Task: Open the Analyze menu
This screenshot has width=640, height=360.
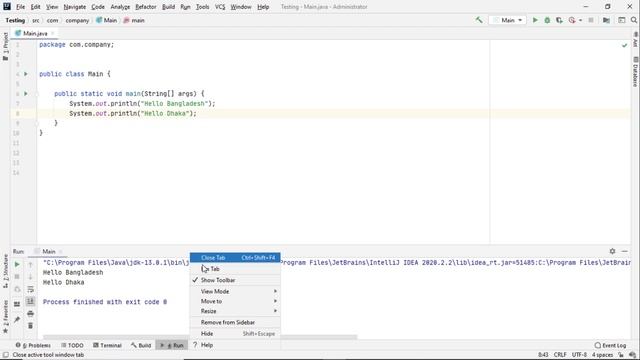Action: tap(120, 7)
